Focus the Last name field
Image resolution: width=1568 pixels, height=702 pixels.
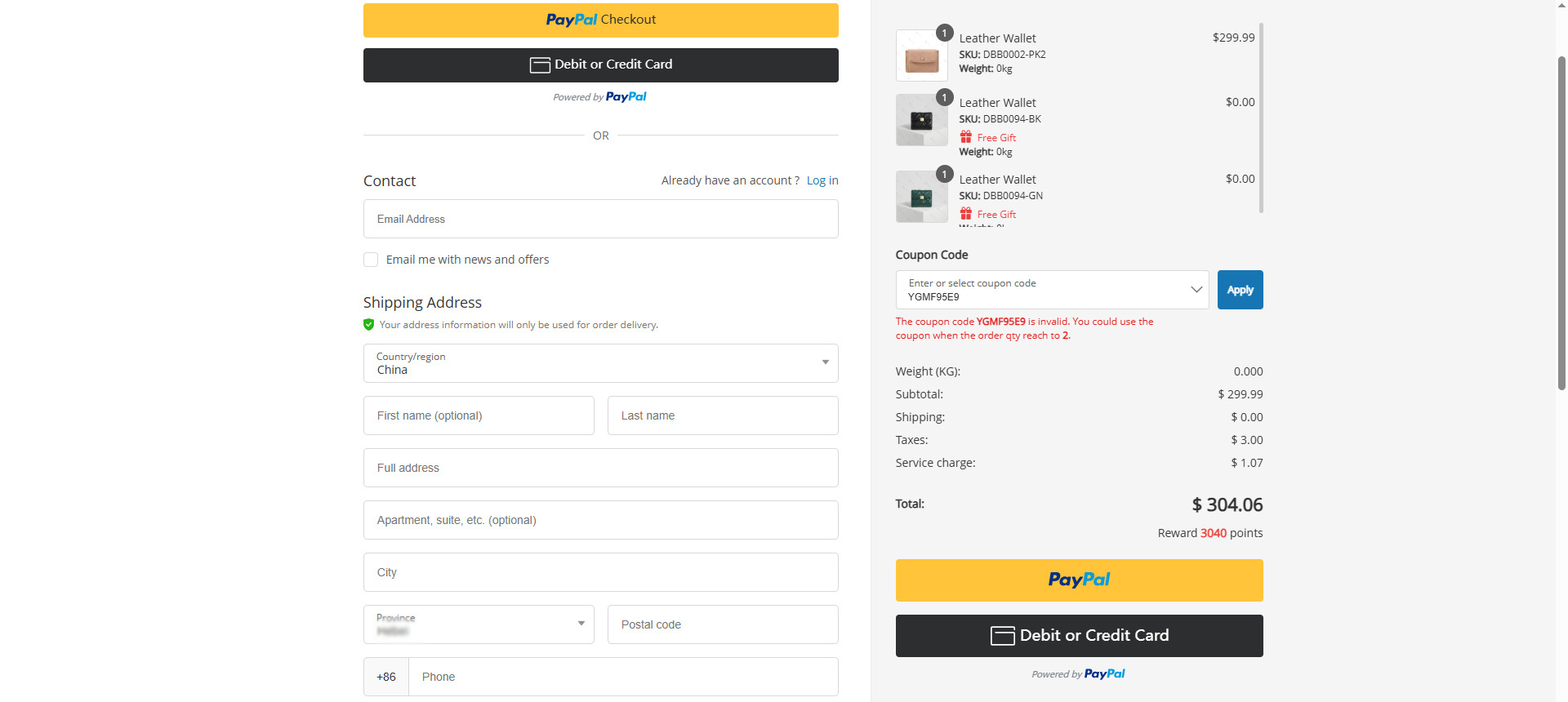(723, 415)
